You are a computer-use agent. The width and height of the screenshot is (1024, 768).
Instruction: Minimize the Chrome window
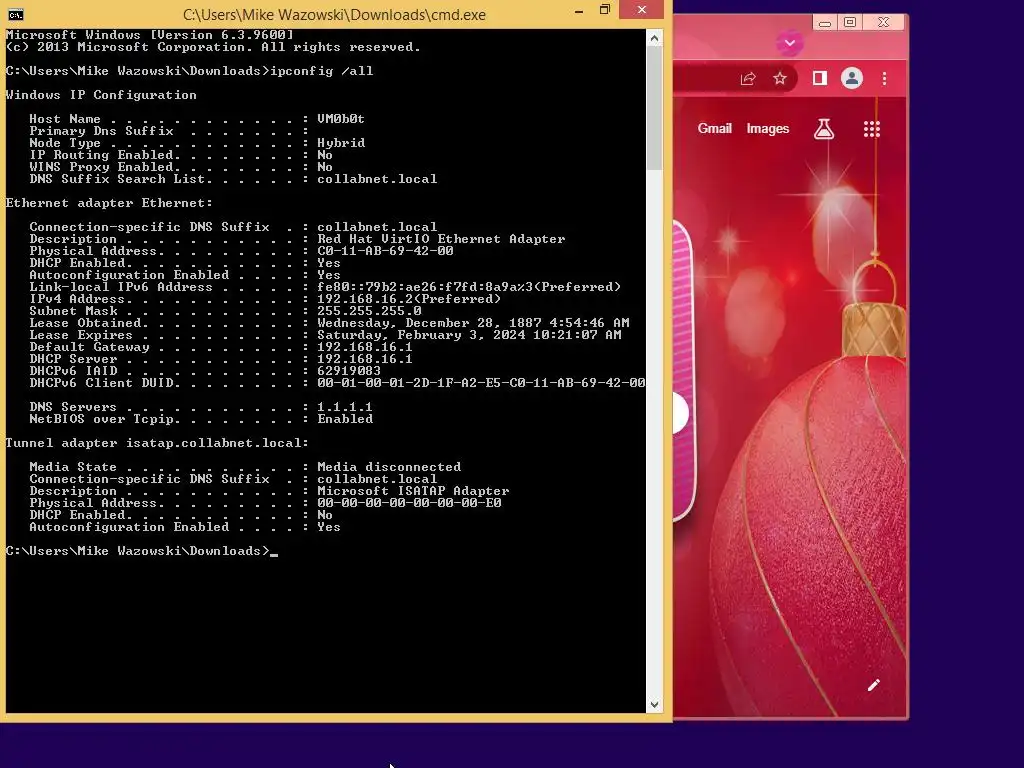(x=825, y=24)
